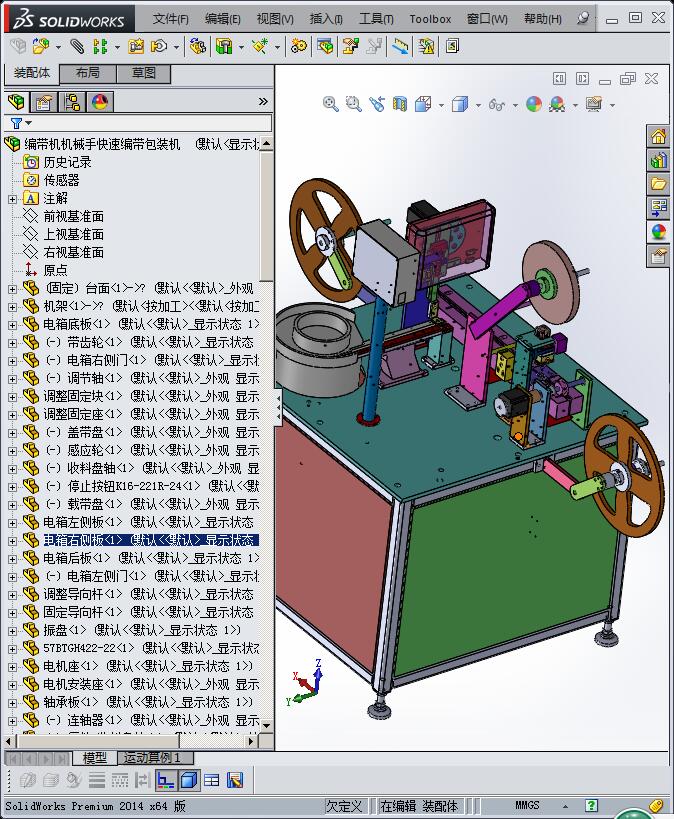Click the Clearance Verification warning icon
Screen dimensions: 674x819
pyautogui.click(x=426, y=46)
